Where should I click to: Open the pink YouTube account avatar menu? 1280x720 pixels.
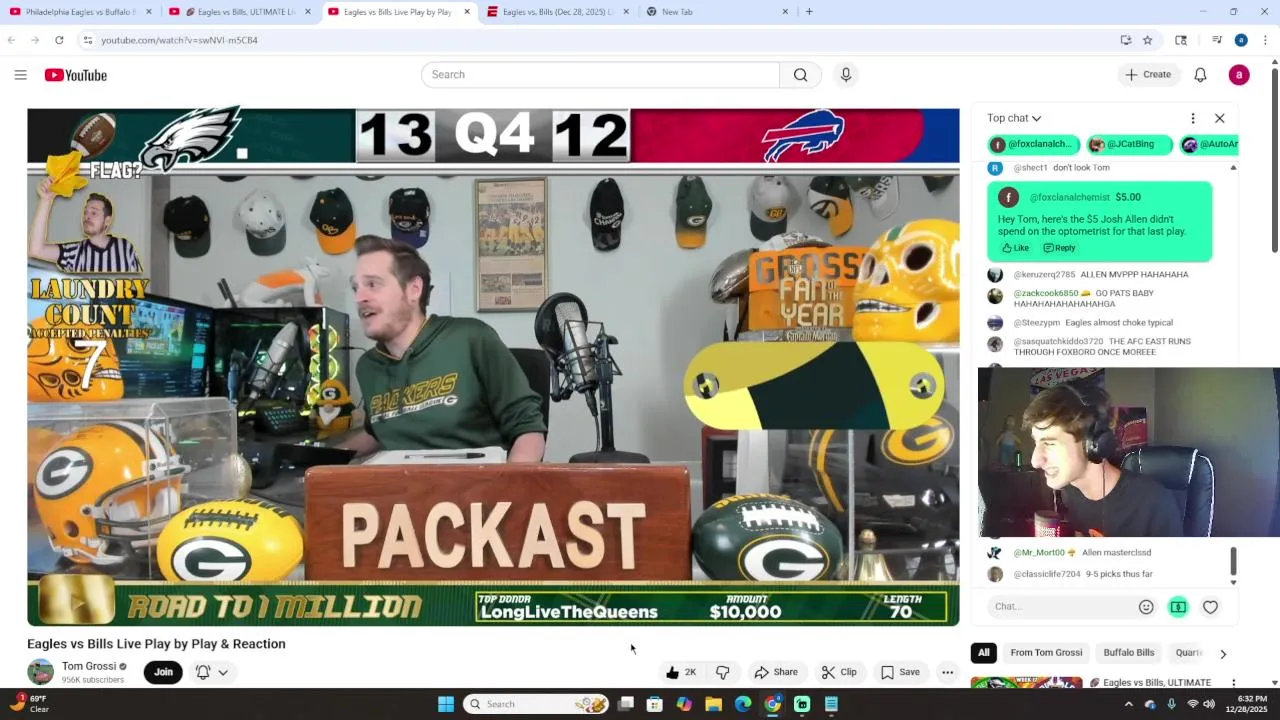[x=1239, y=75]
